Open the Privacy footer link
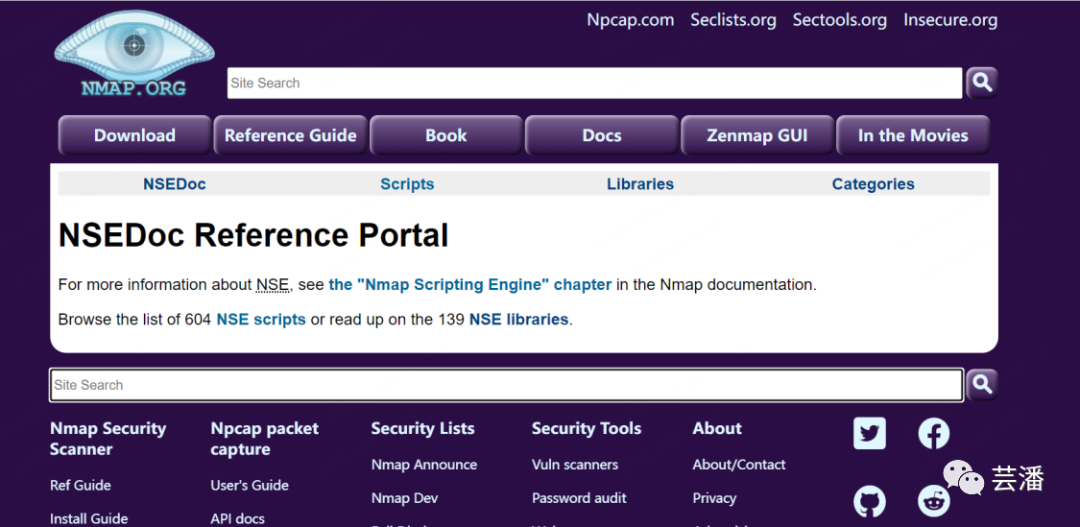The image size is (1080, 527). pos(714,498)
